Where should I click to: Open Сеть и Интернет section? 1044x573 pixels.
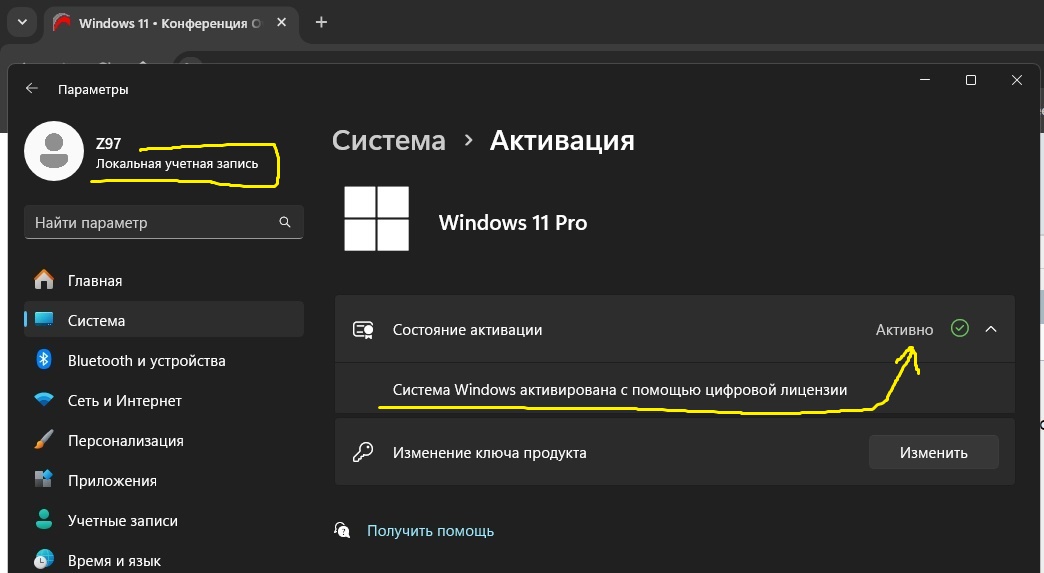tap(164, 400)
